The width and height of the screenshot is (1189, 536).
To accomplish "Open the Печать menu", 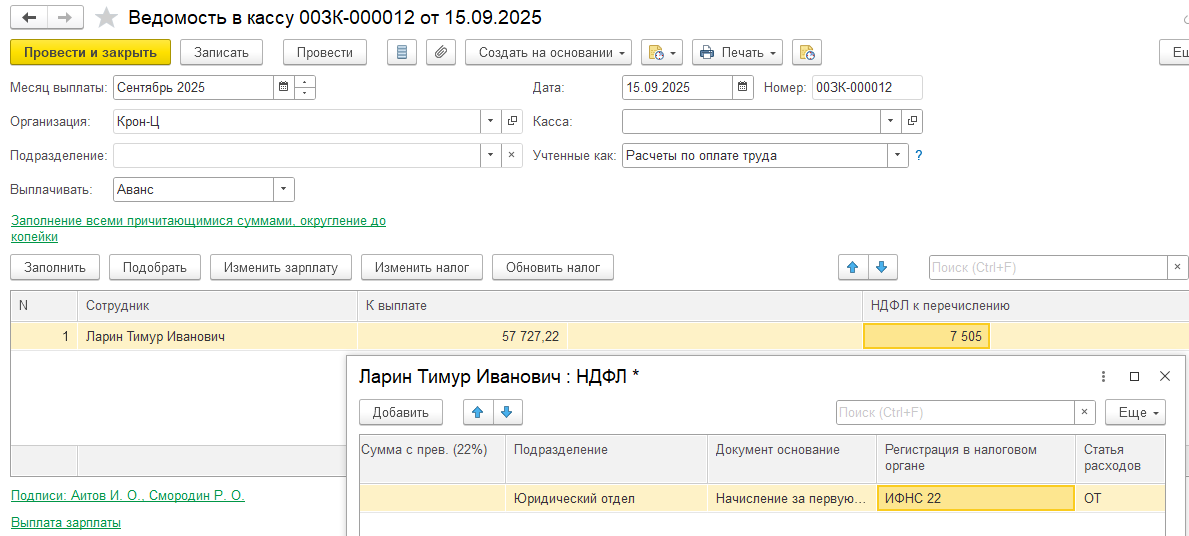I will [x=738, y=52].
